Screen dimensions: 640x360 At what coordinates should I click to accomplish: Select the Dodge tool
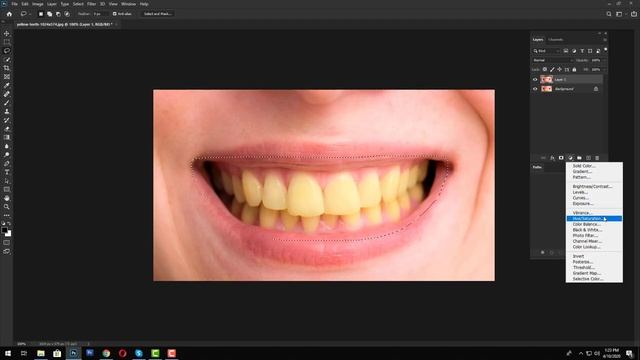[x=7, y=155]
